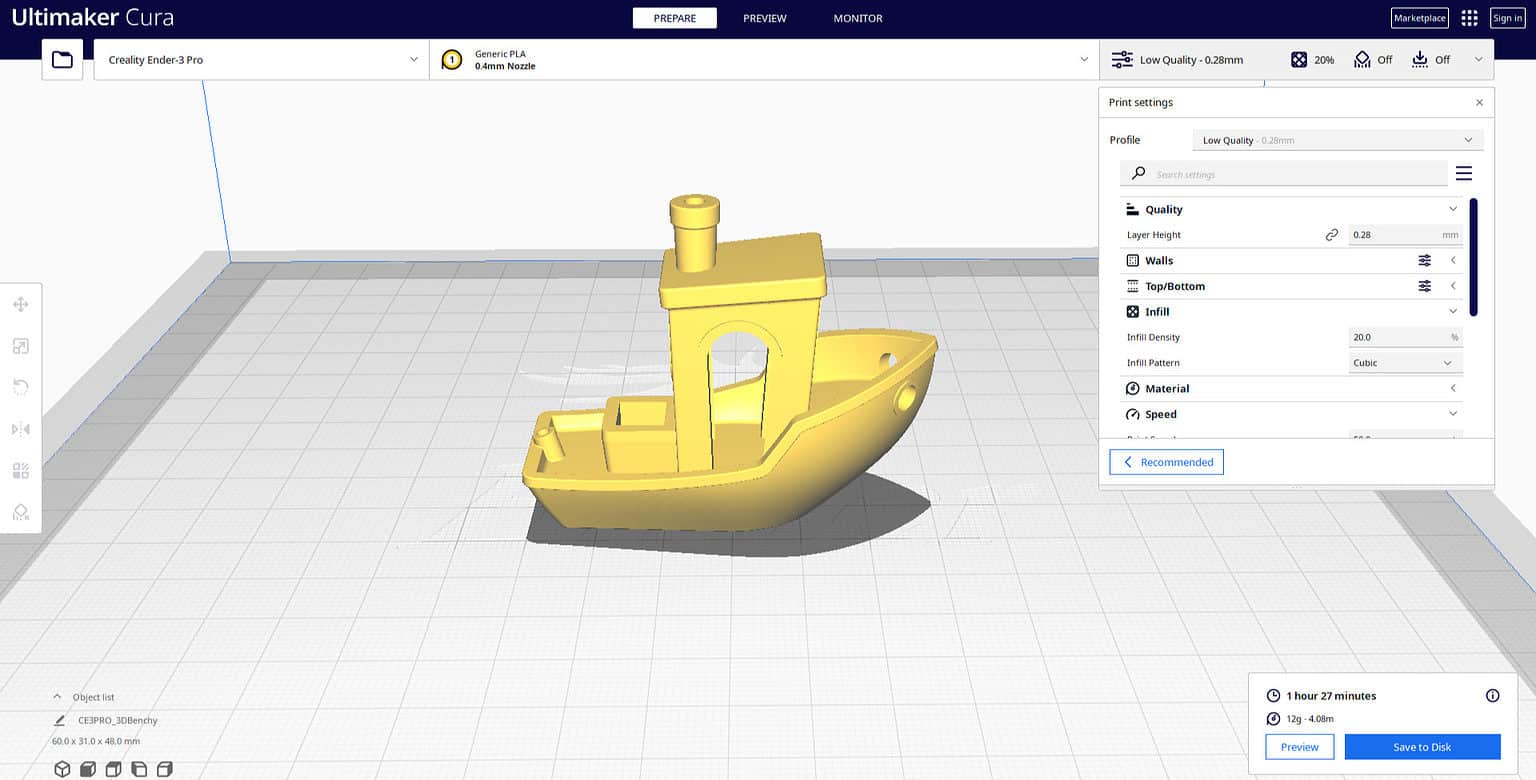Open the file menu folder icon
1536x780 pixels.
[x=61, y=59]
